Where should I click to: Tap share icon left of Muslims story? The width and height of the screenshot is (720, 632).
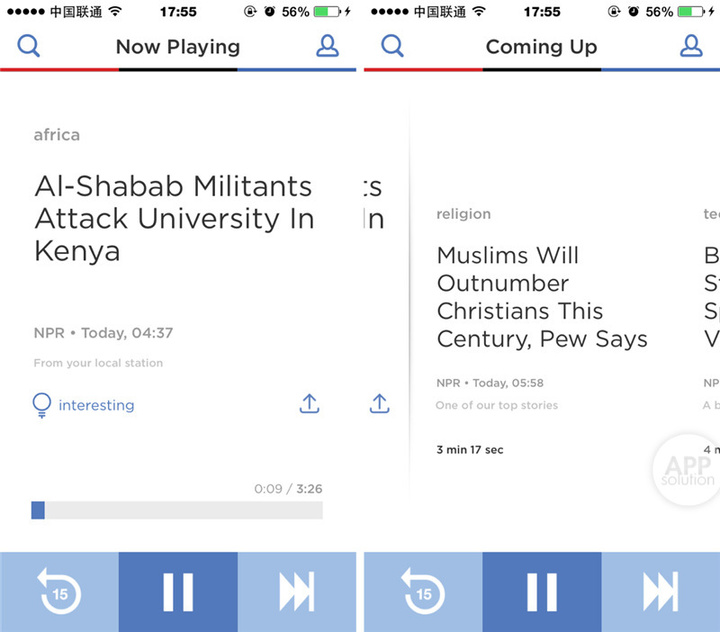[379, 404]
